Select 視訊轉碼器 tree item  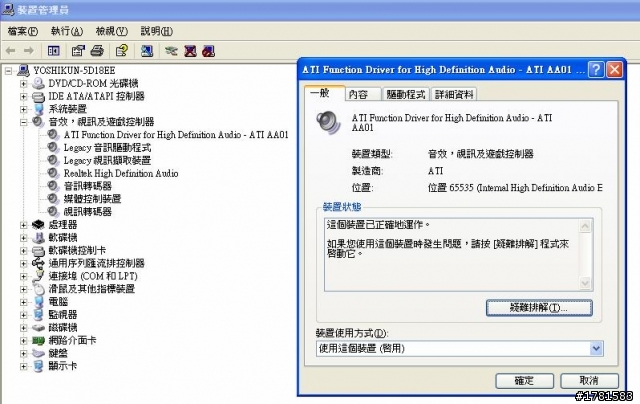[88, 212]
